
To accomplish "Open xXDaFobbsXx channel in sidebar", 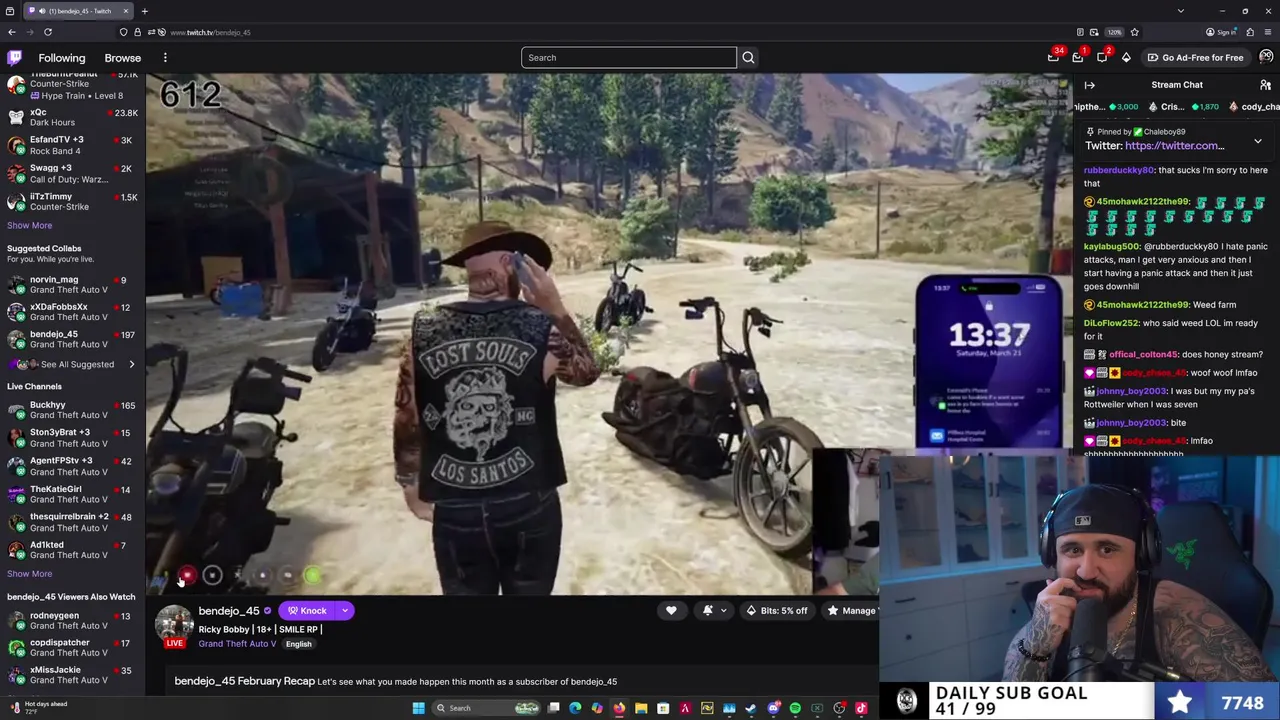I will coord(70,312).
